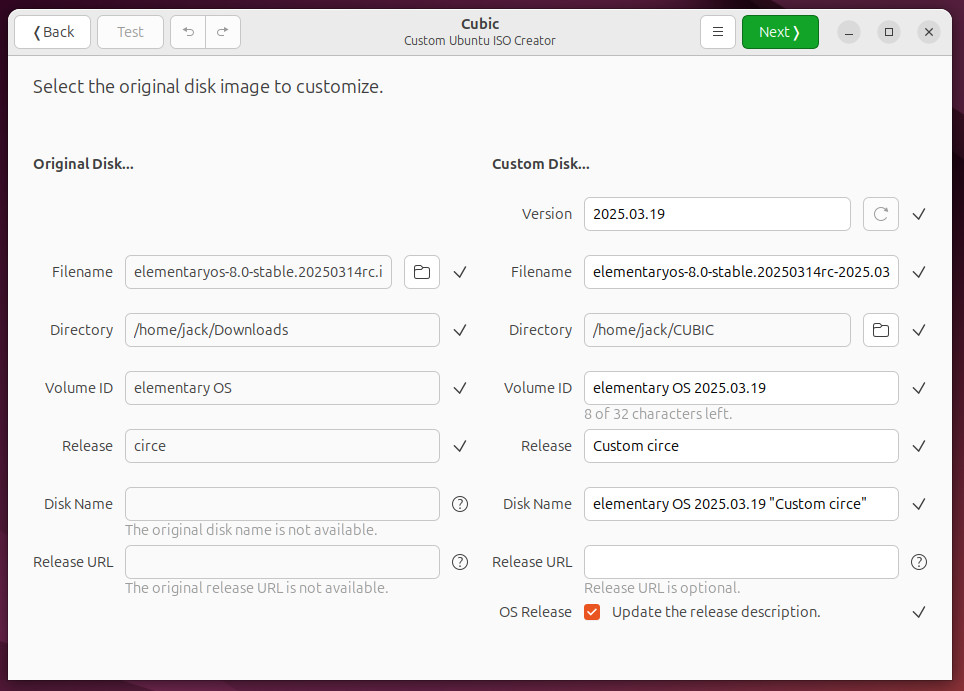964x691 pixels.
Task: Click checkmark beside OS Release row
Action: click(919, 612)
